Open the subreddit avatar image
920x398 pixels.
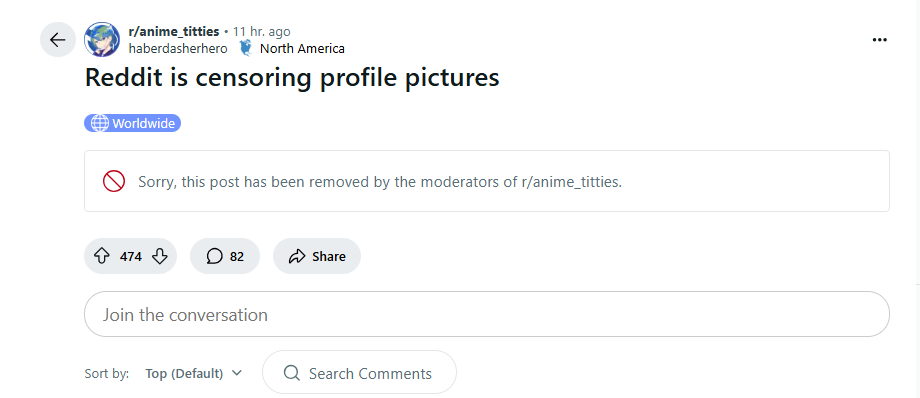tap(102, 40)
